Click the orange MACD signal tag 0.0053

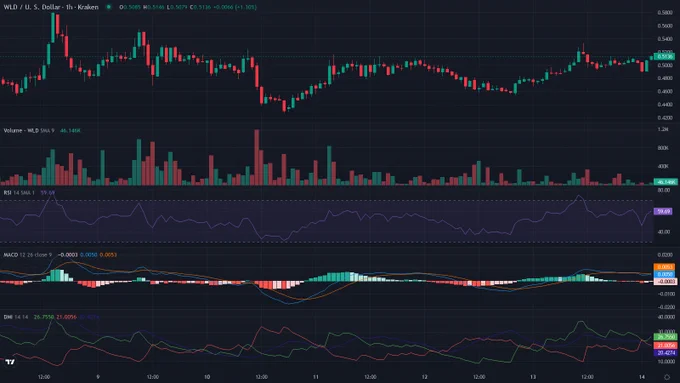[664, 267]
